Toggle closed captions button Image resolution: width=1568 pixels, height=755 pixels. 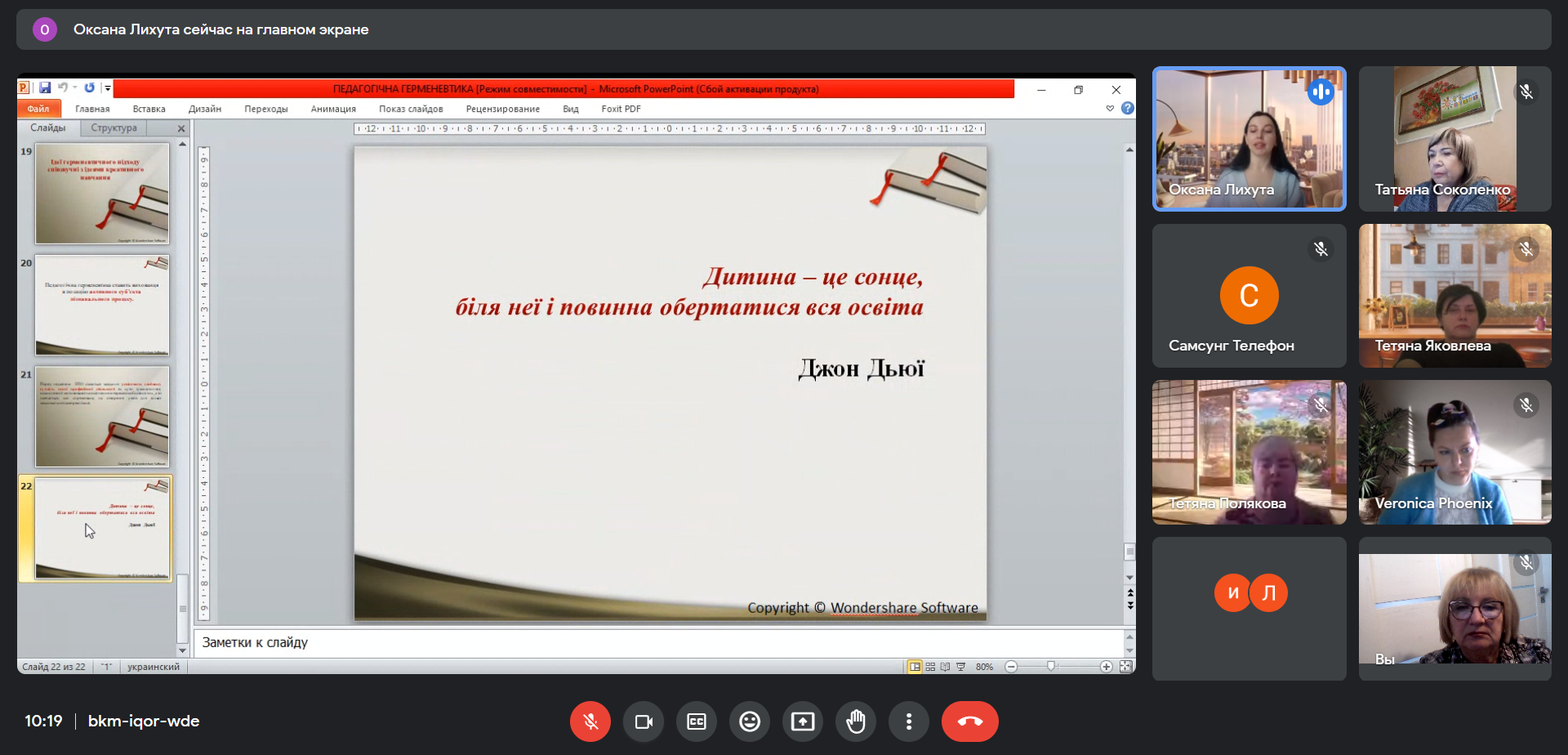click(x=697, y=721)
